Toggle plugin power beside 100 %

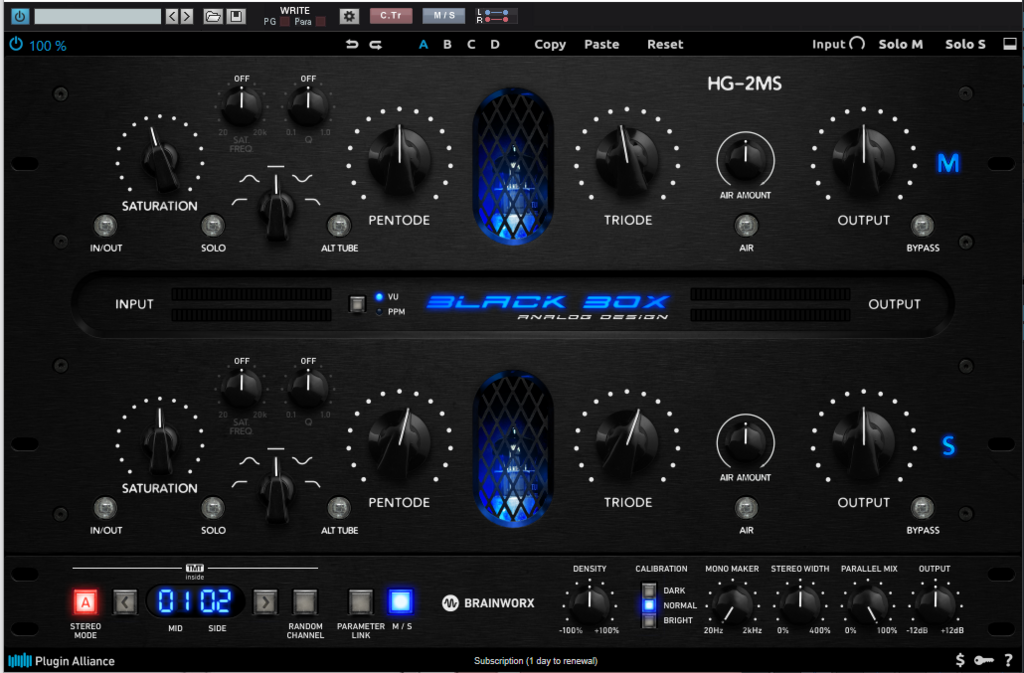click(x=16, y=44)
